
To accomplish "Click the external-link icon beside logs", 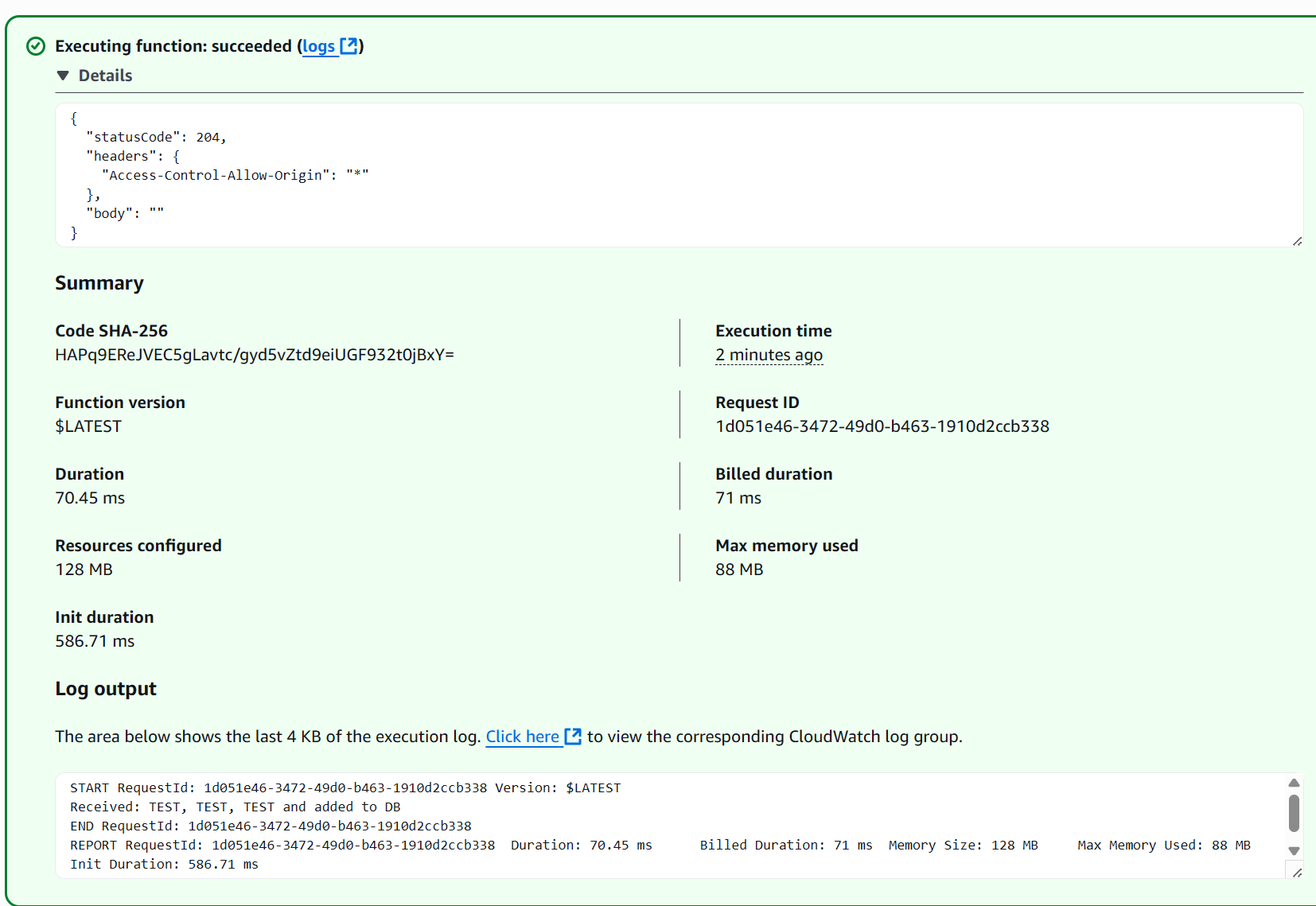I will (349, 46).
